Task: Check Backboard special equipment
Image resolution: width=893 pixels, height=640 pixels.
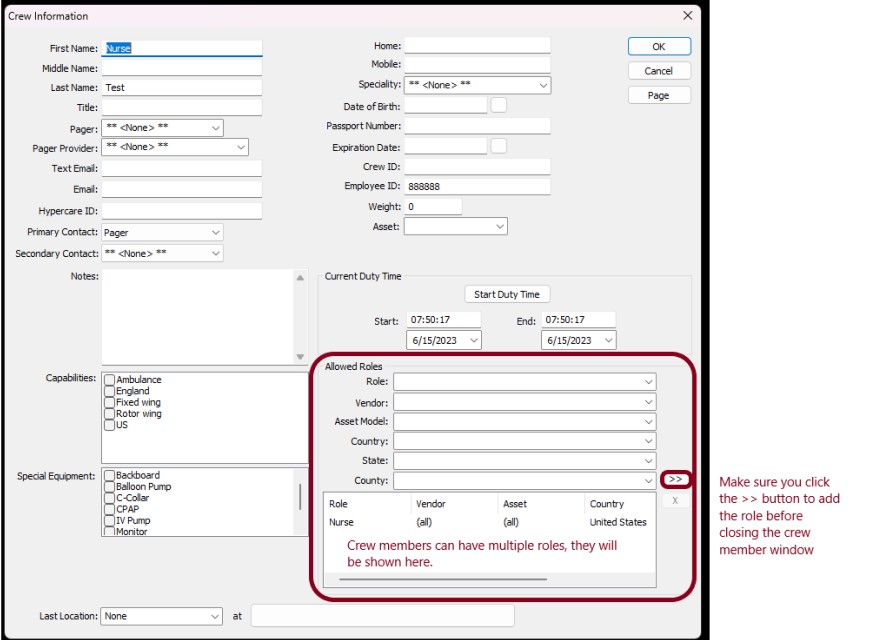Action: pyautogui.click(x=110, y=475)
